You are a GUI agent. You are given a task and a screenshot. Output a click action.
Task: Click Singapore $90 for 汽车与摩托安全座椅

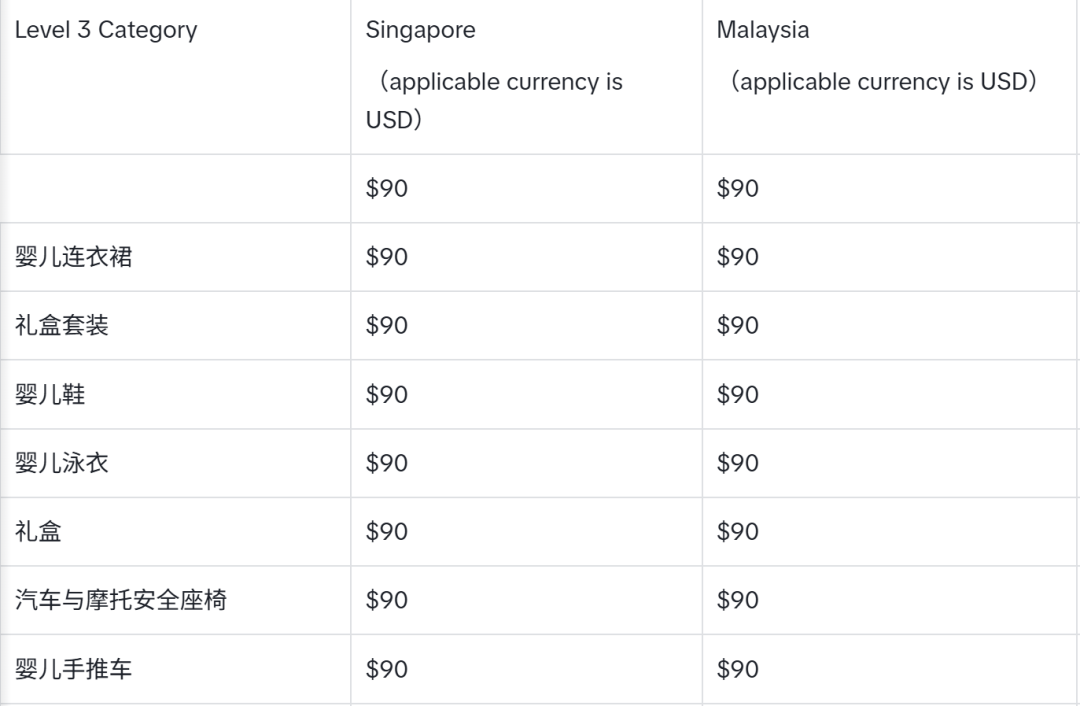[386, 600]
